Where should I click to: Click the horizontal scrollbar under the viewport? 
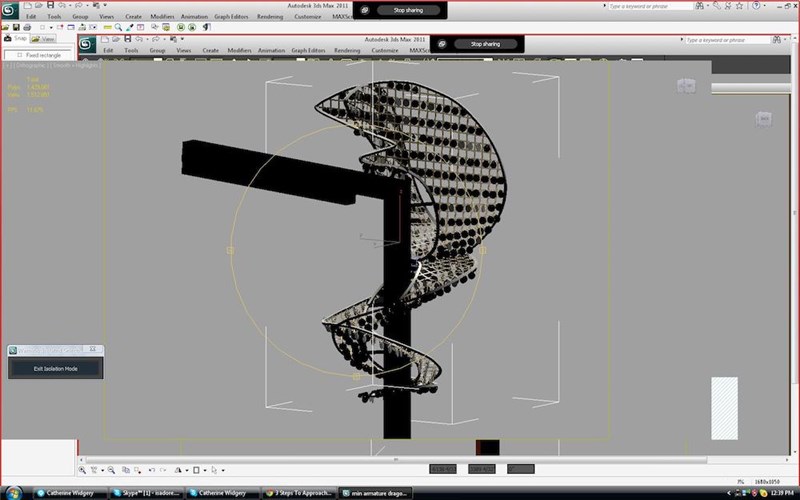click(x=396, y=460)
